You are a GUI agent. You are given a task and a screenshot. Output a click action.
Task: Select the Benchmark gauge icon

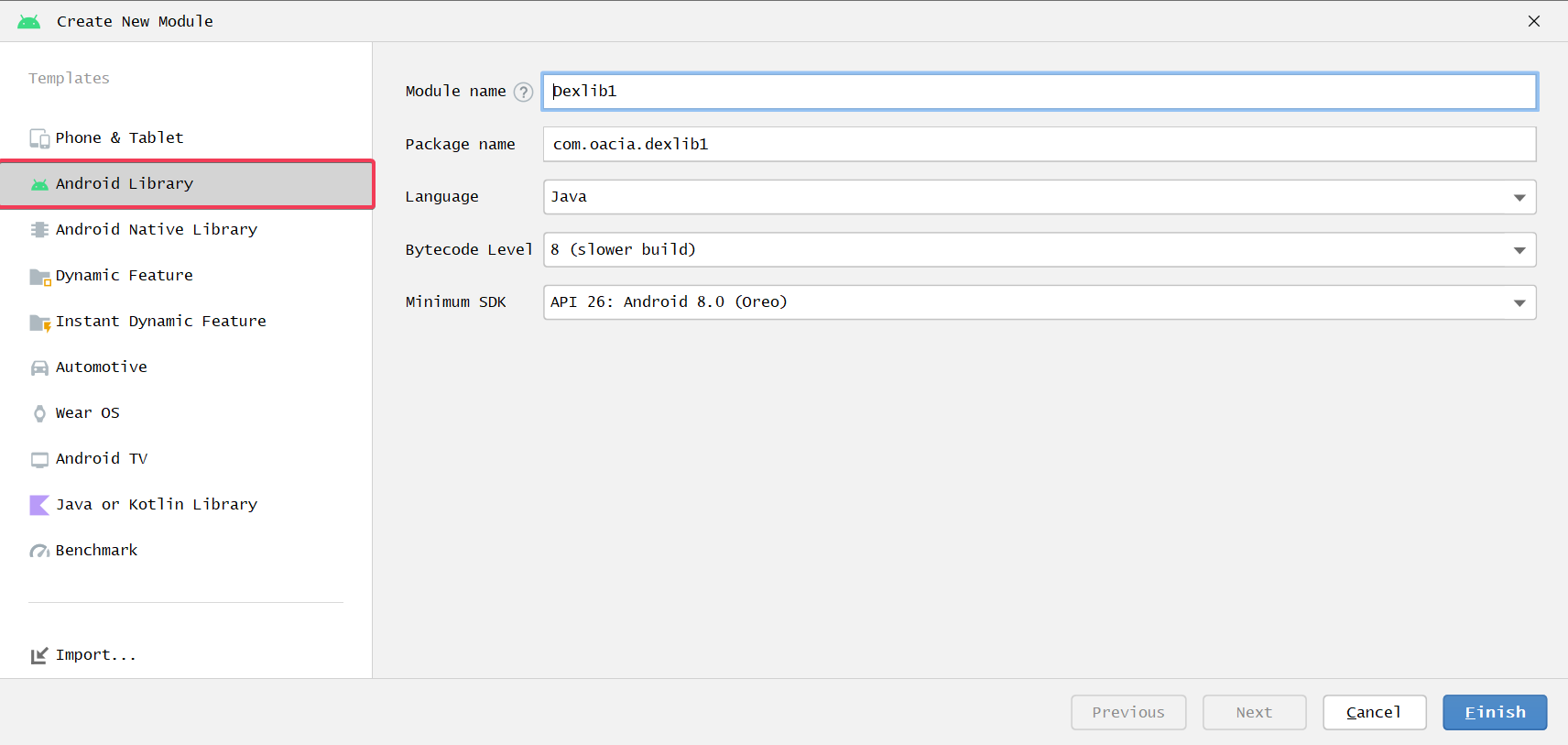coord(39,551)
